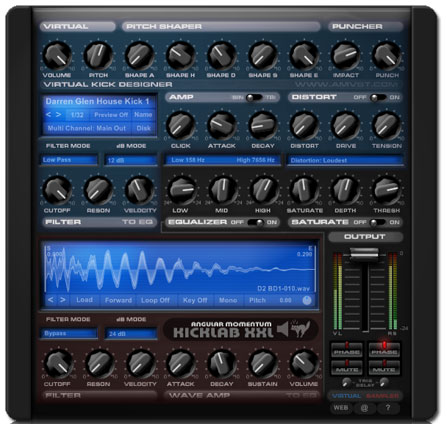Screen dimensions: 447x424
Task: Click the SHAPE S knob
Action: point(263,56)
